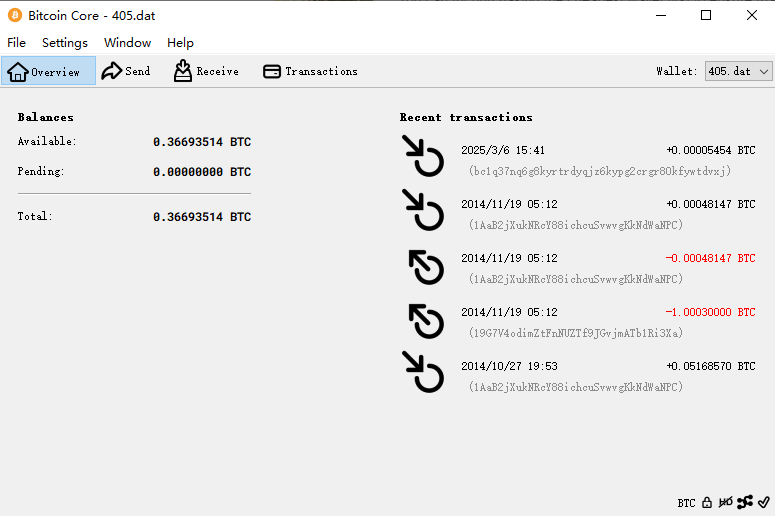Image resolution: width=775 pixels, height=516 pixels.
Task: Click the outgoing icon for -1.00030000 BTC transaction
Action: pyautogui.click(x=426, y=321)
